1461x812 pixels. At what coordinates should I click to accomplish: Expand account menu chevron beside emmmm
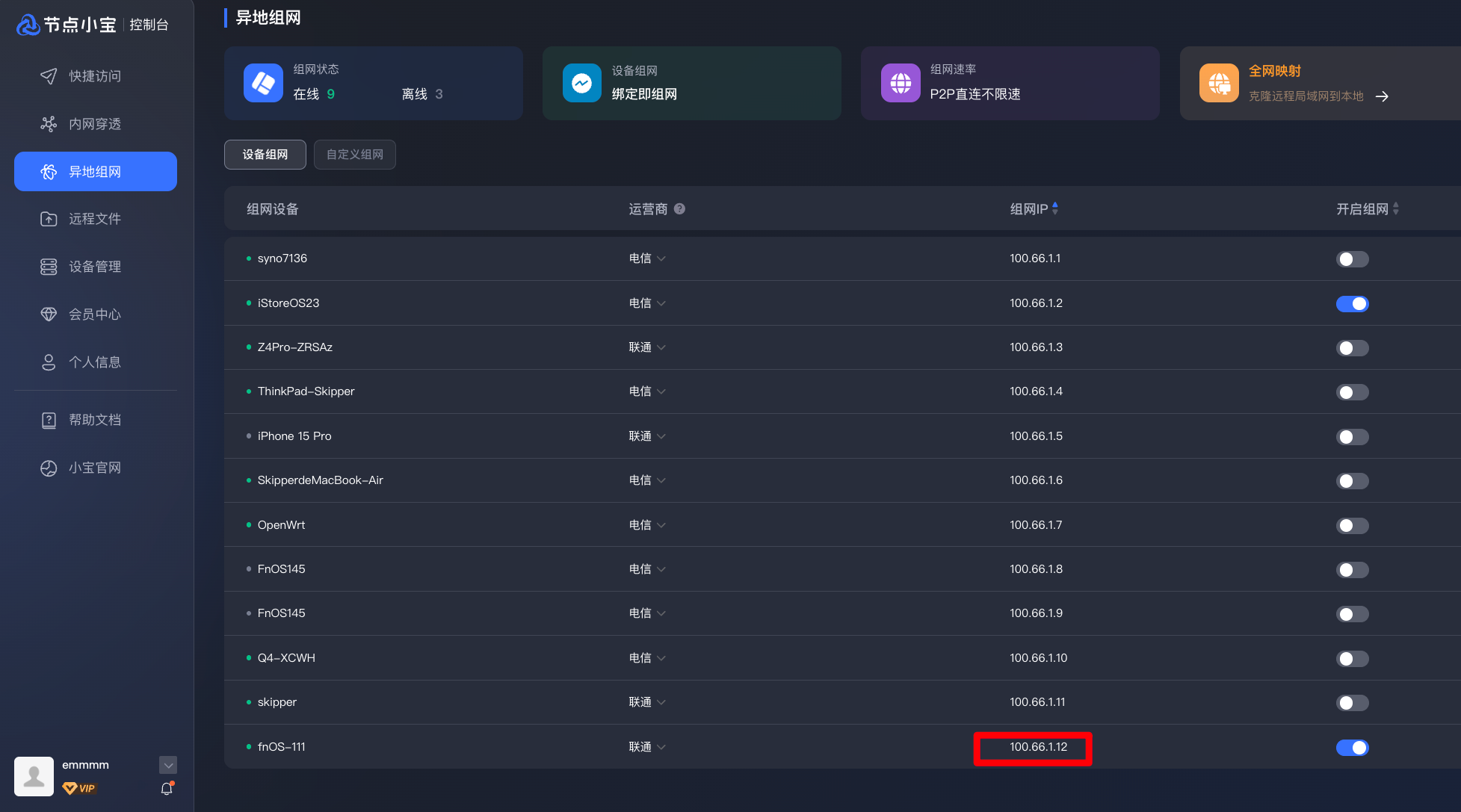tap(168, 765)
